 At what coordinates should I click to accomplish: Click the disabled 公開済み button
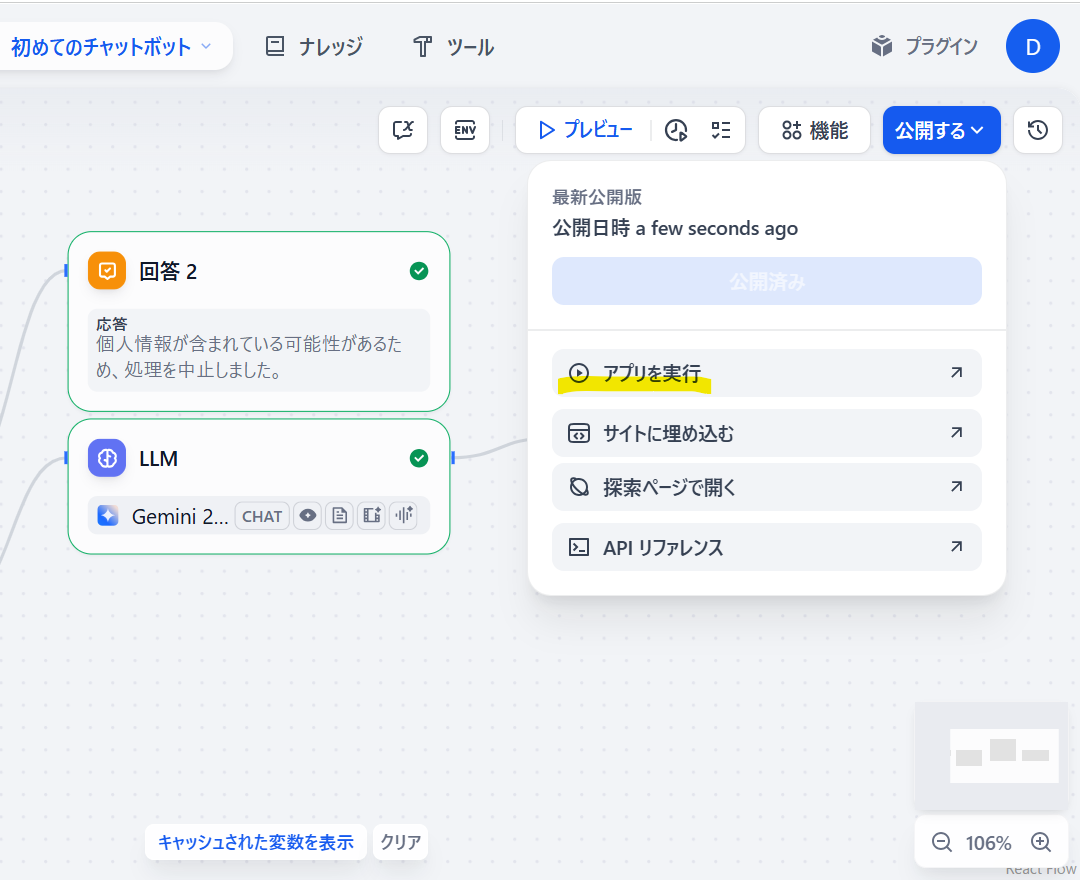pyautogui.click(x=767, y=281)
